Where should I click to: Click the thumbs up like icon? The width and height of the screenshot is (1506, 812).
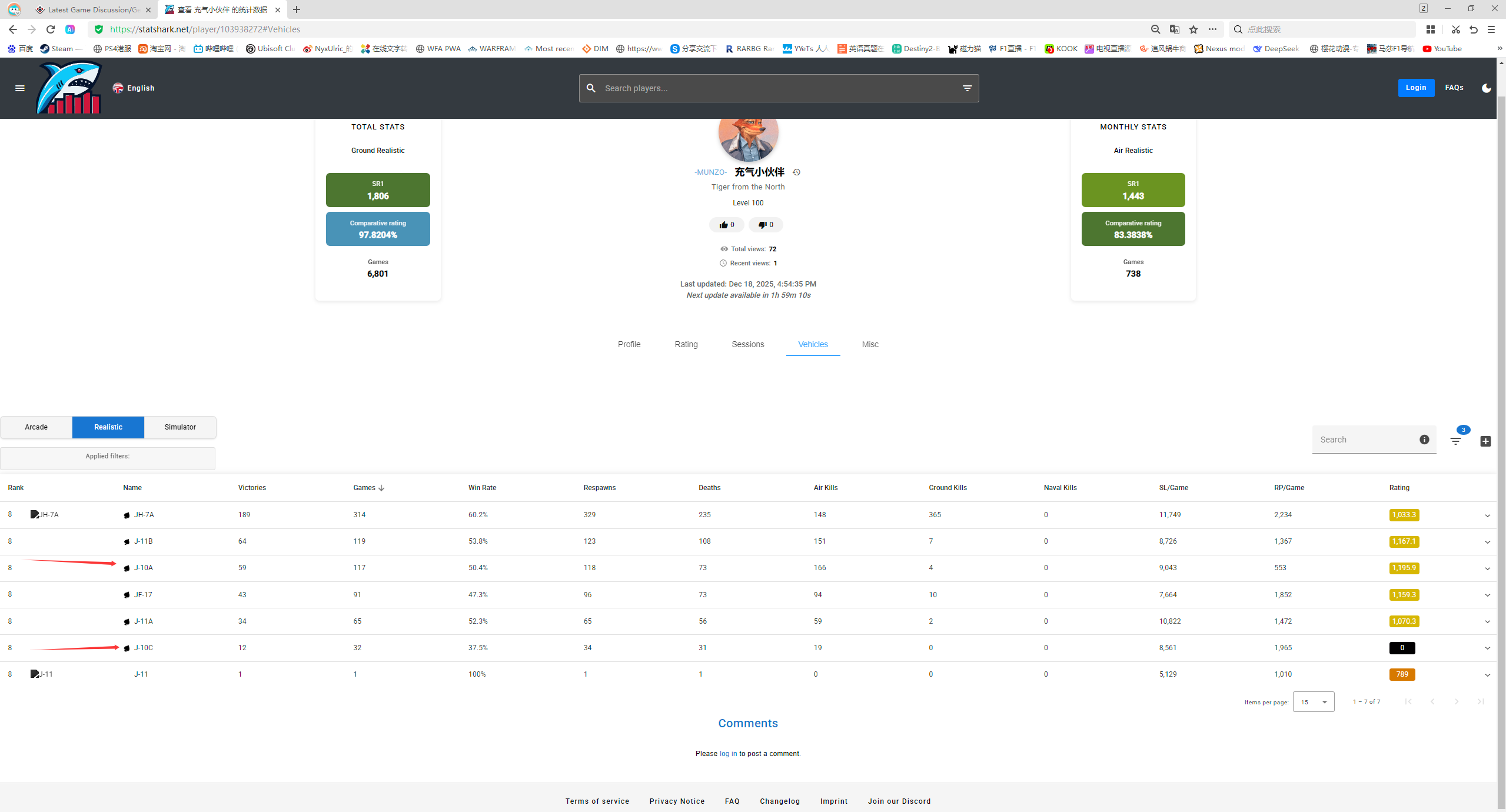pos(723,225)
